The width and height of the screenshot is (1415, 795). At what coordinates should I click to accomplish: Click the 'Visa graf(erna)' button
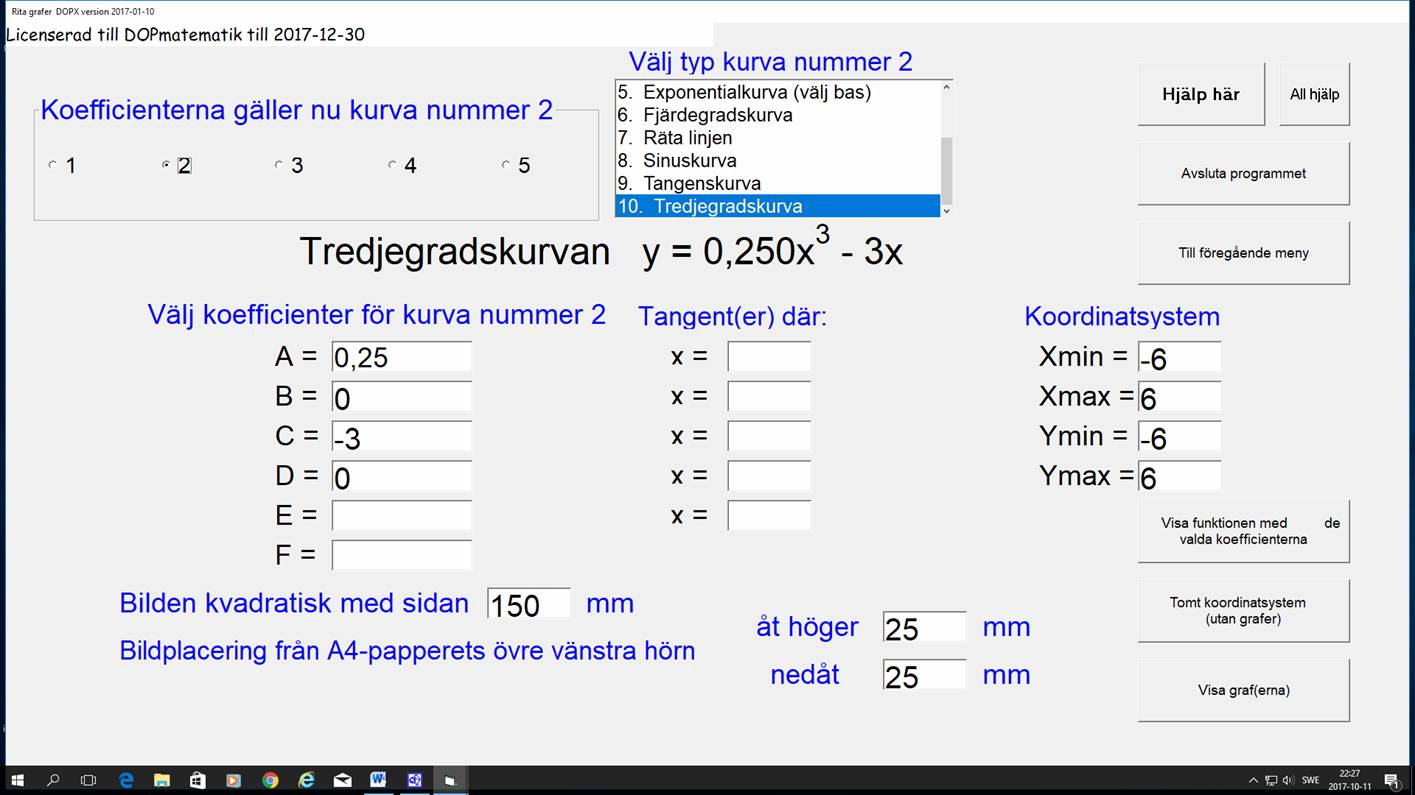click(1243, 690)
